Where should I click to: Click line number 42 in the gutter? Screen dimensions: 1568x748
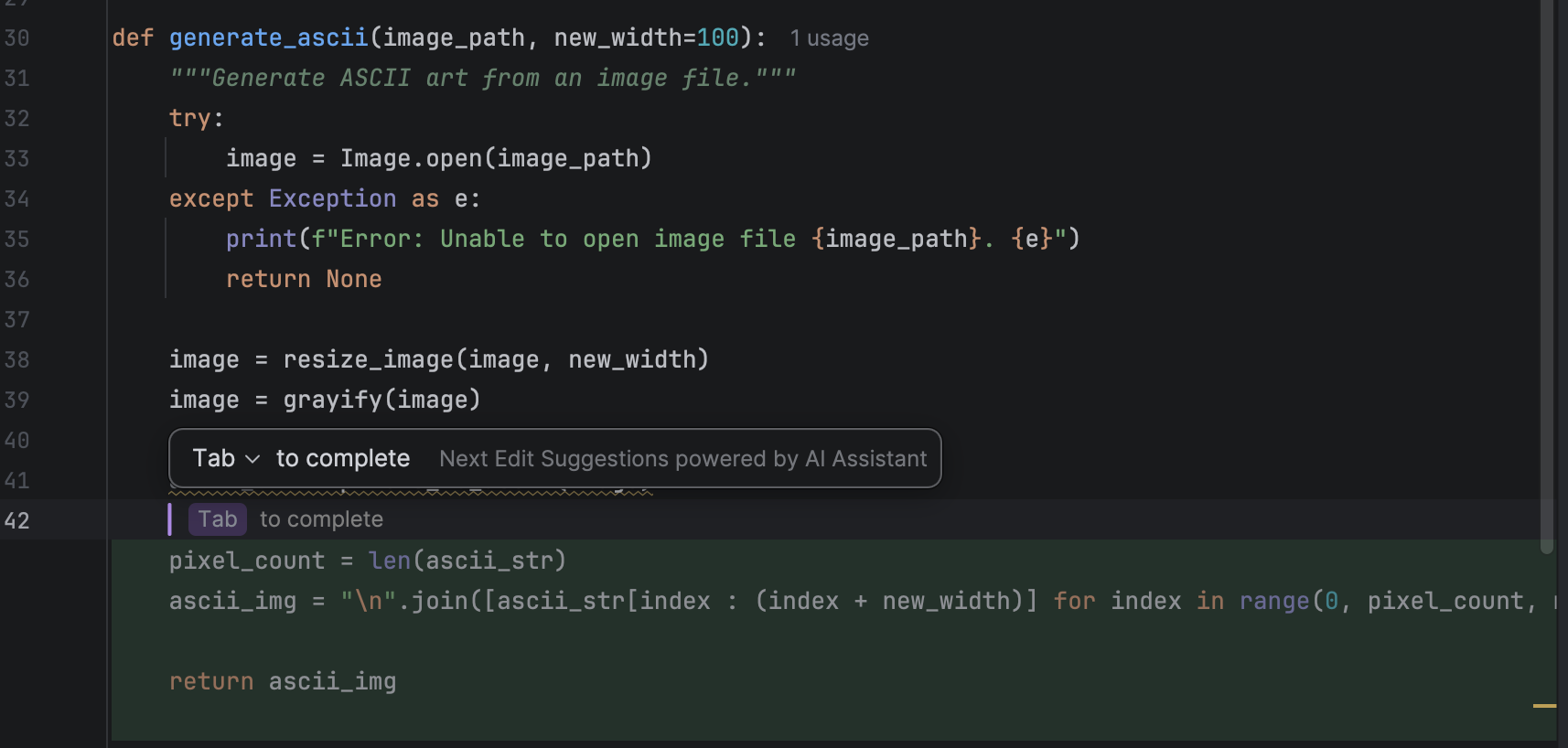coord(16,521)
